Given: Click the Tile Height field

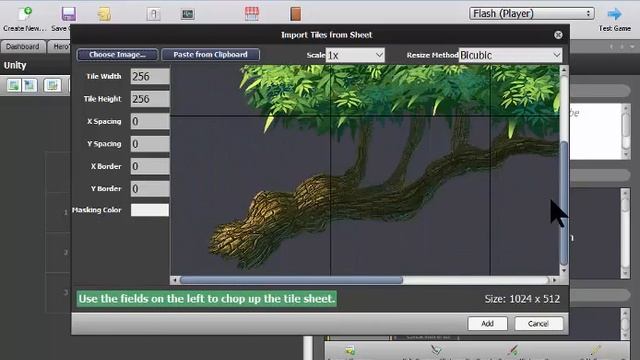Looking at the screenshot, I should click(150, 99).
